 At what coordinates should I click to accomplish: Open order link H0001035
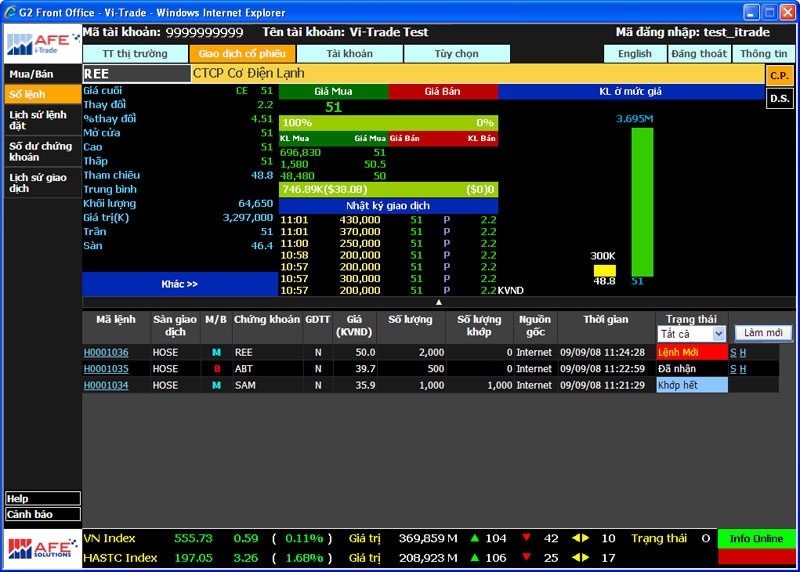[x=106, y=368]
